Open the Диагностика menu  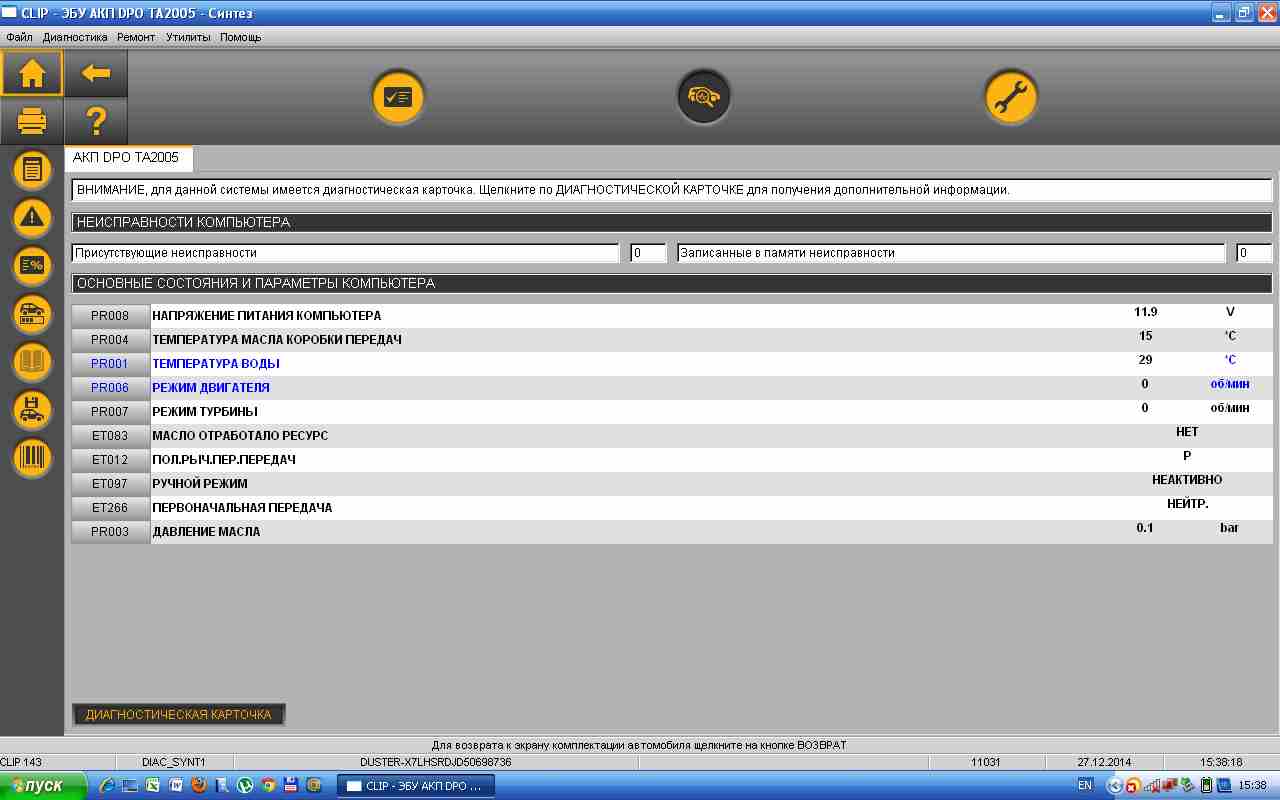[x=75, y=37]
